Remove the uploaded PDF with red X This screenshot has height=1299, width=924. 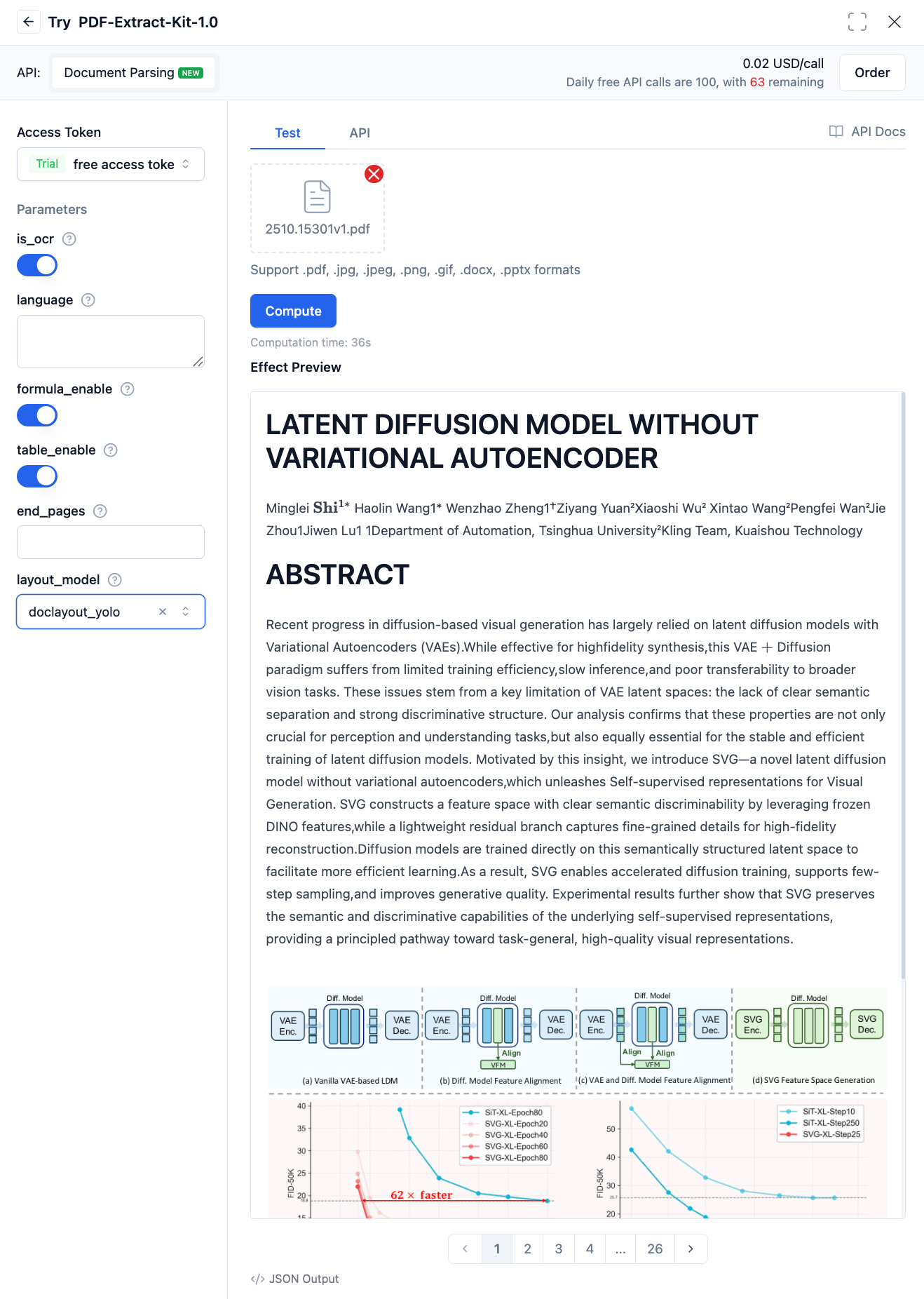tap(374, 174)
